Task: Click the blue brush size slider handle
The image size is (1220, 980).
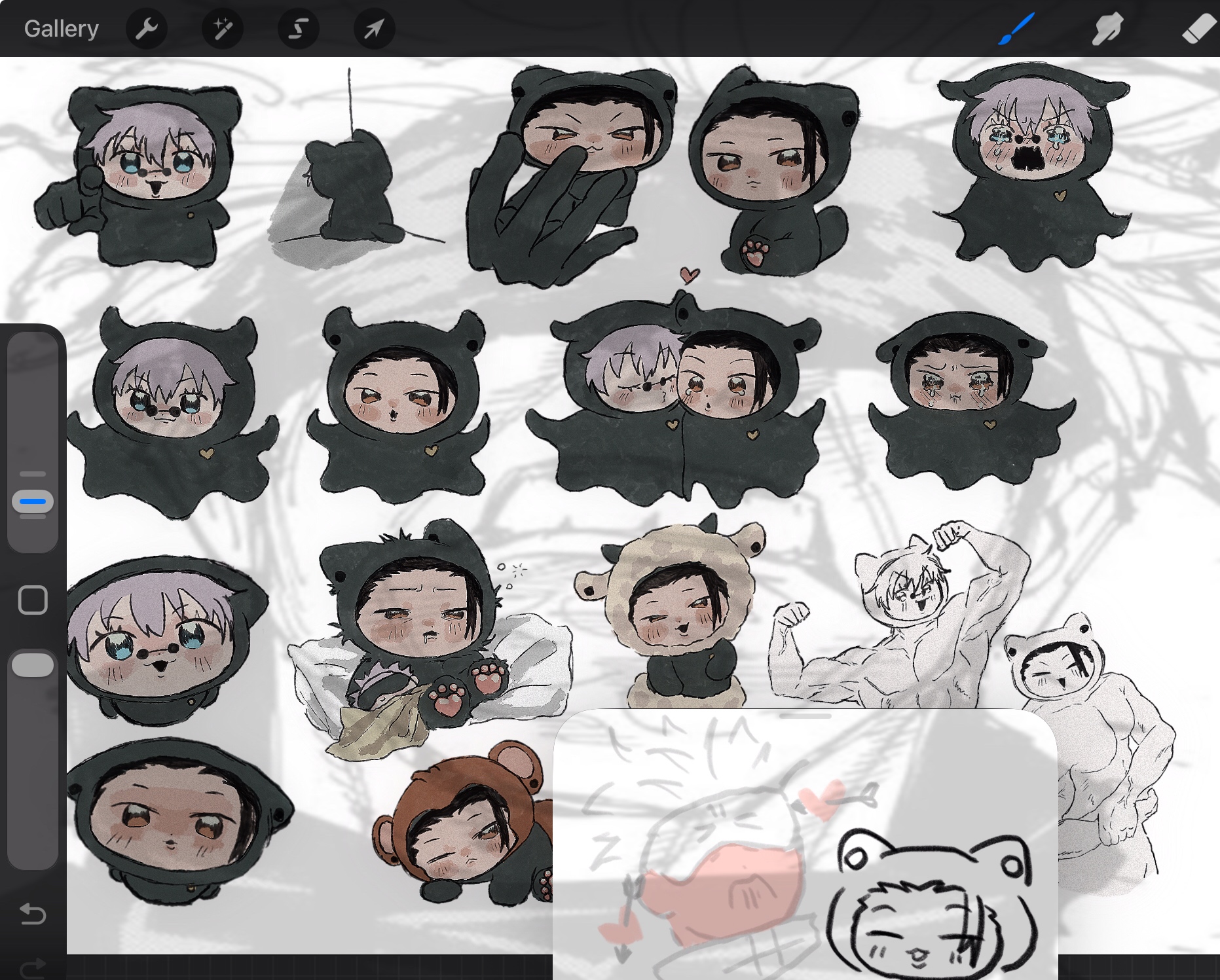Action: click(x=33, y=501)
